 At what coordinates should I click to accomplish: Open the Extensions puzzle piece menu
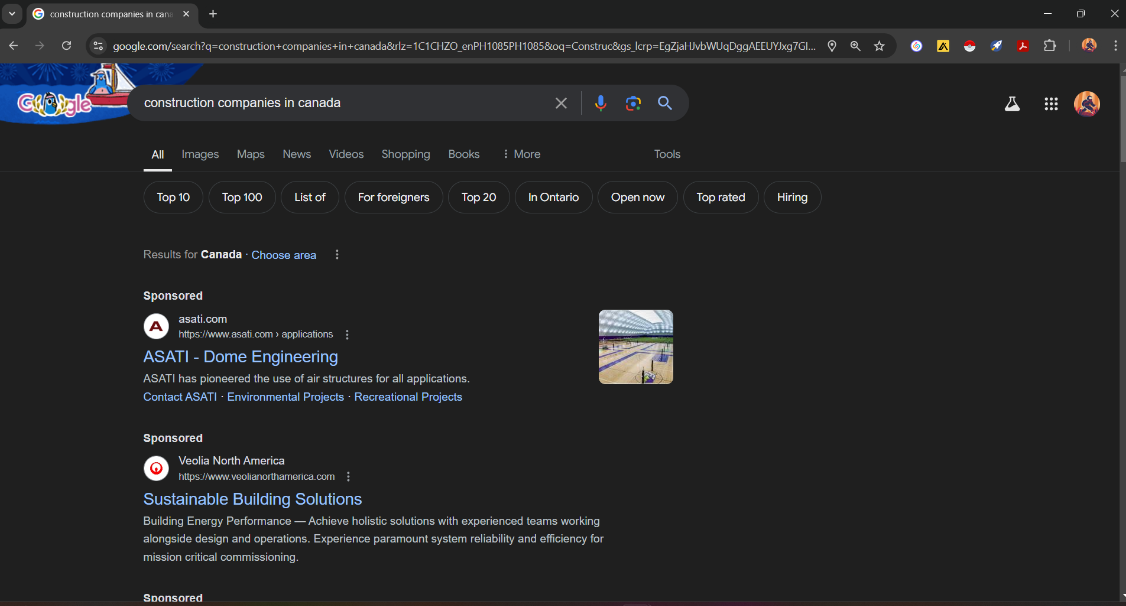pos(1050,46)
